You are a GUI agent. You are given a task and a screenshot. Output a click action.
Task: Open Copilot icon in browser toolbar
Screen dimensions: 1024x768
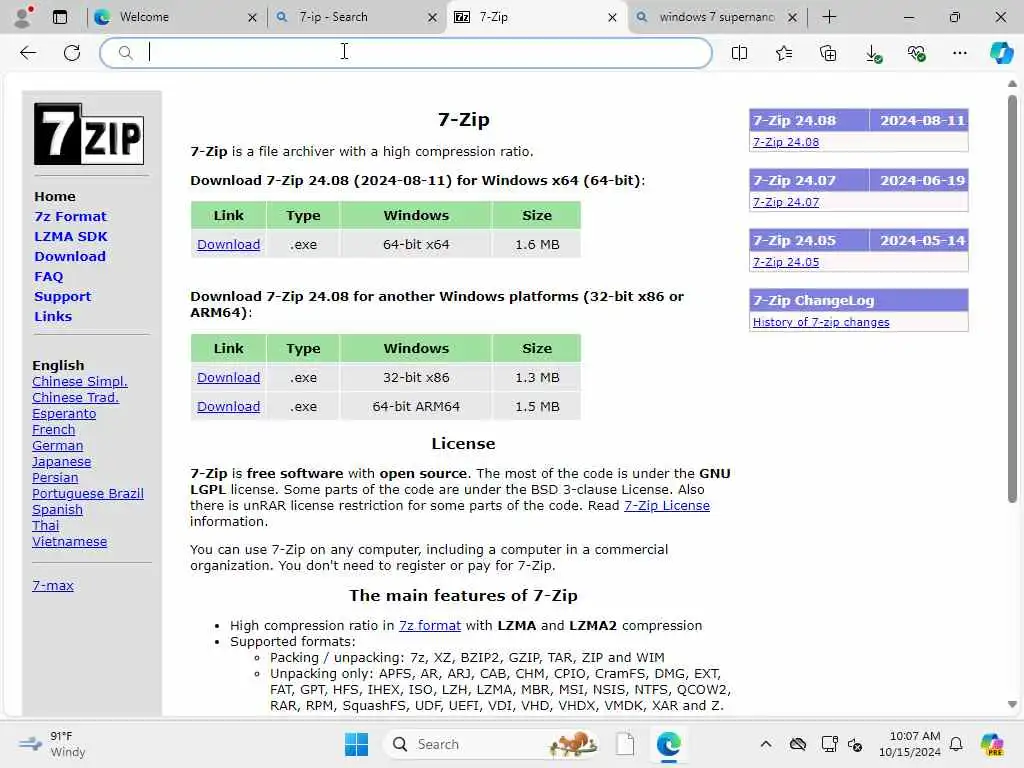1001,53
